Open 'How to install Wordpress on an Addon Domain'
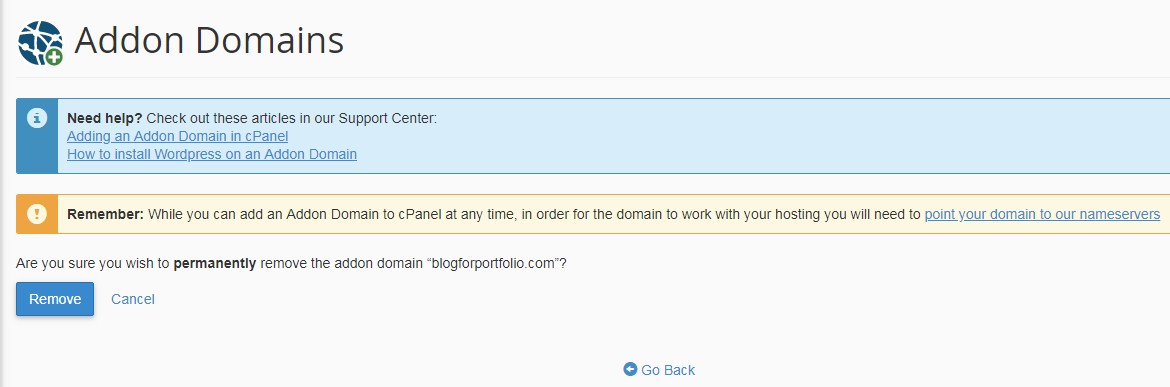The height and width of the screenshot is (387, 1170). [x=212, y=154]
